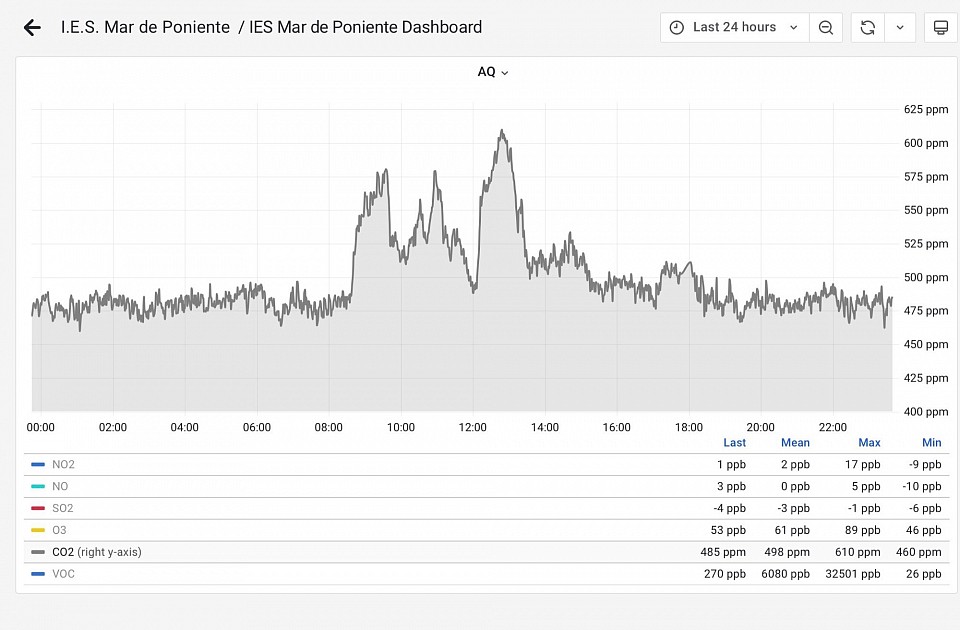Click the NO min value -10 ppb
The height and width of the screenshot is (630, 960).
pyautogui.click(x=921, y=487)
